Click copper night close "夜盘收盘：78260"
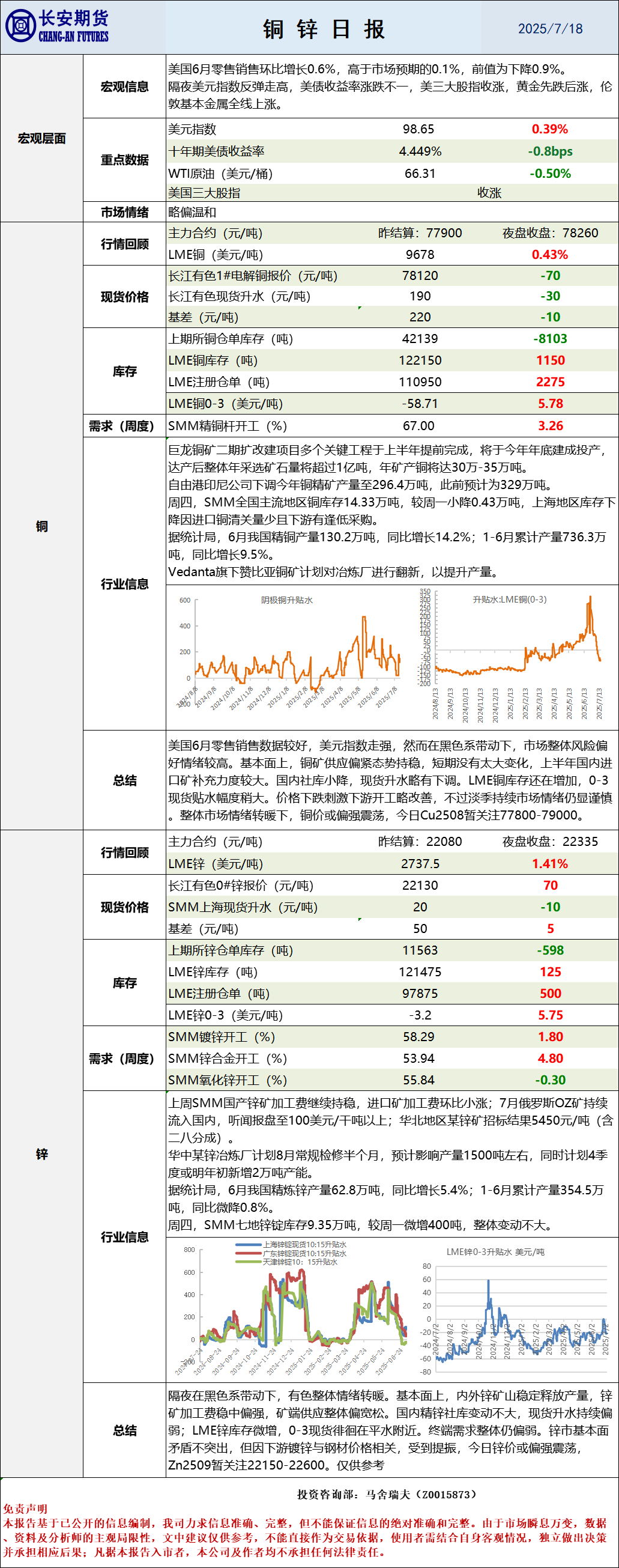Image resolution: width=619 pixels, height=1568 pixels. click(x=550, y=233)
